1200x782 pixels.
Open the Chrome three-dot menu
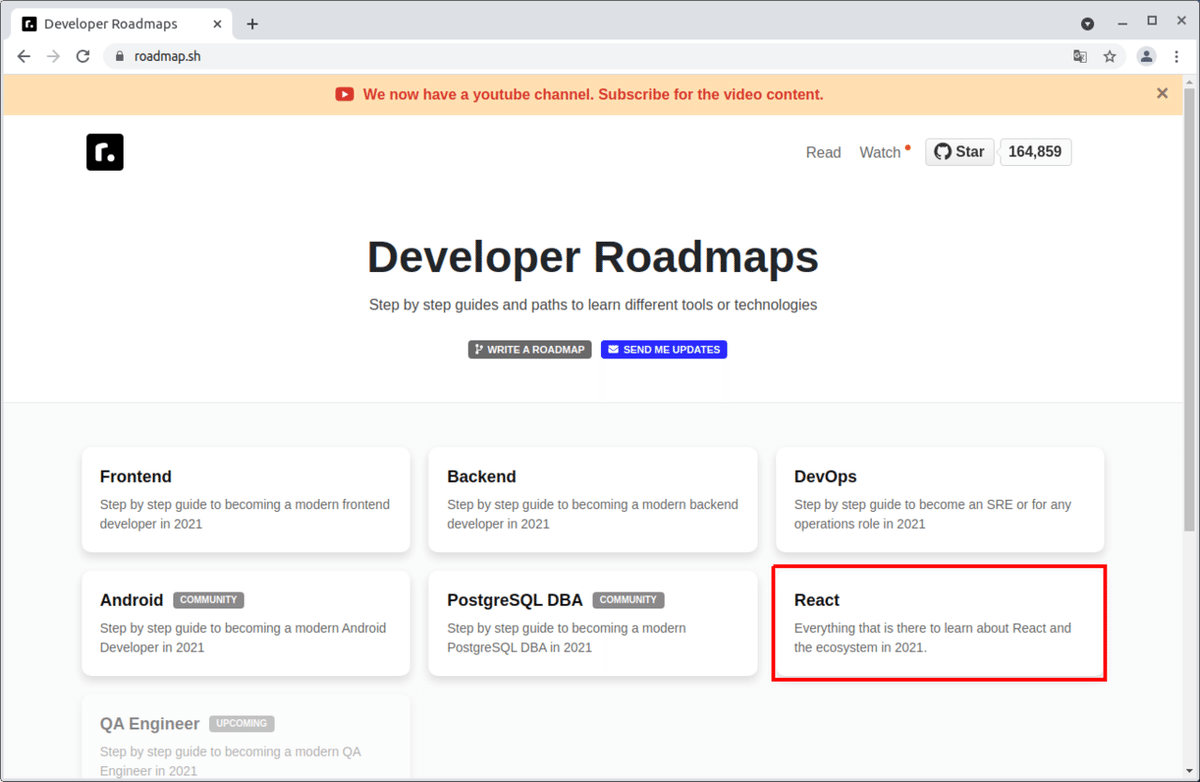[x=1177, y=57]
